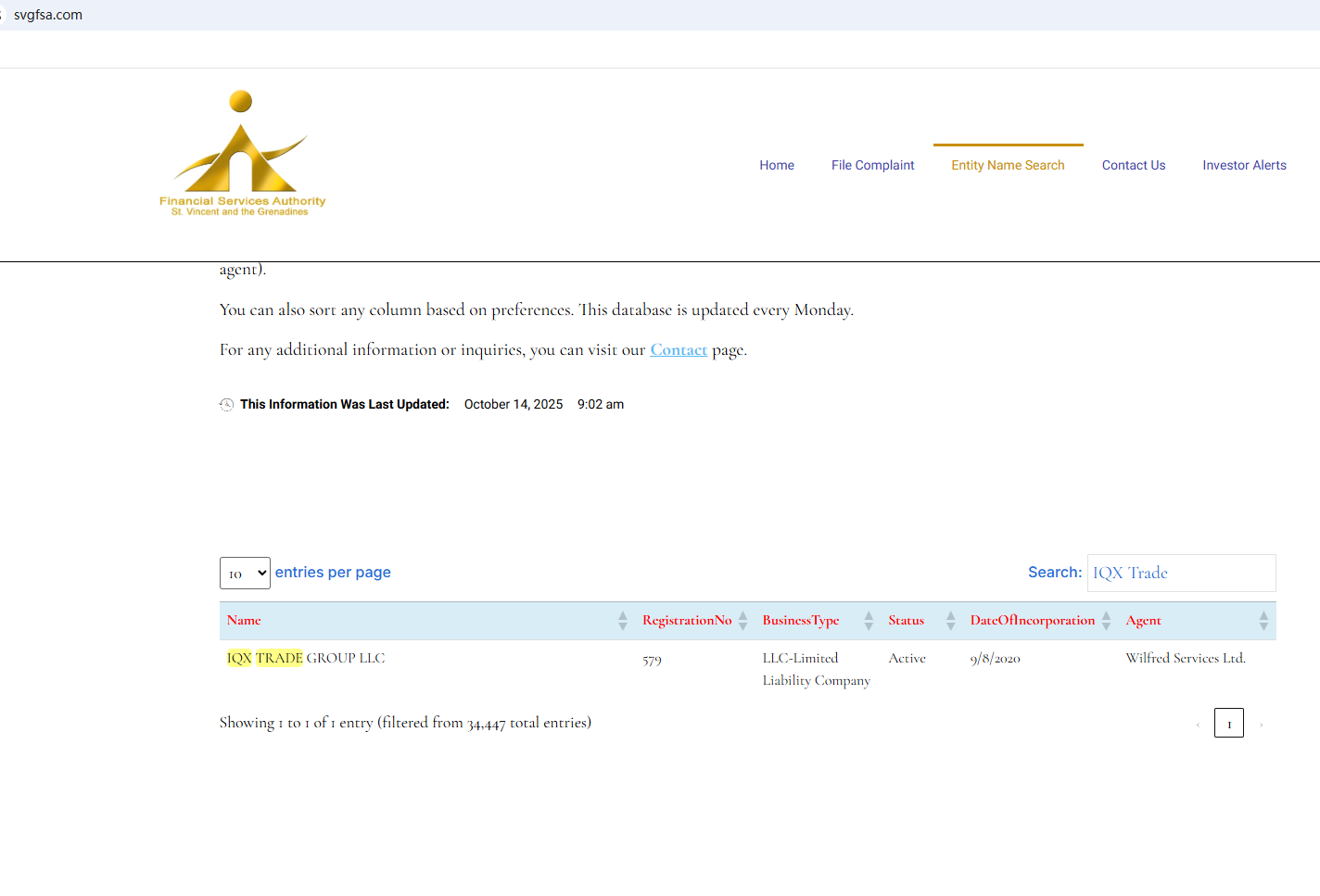Follow the Contact hyperlink in the paragraph

coord(679,349)
